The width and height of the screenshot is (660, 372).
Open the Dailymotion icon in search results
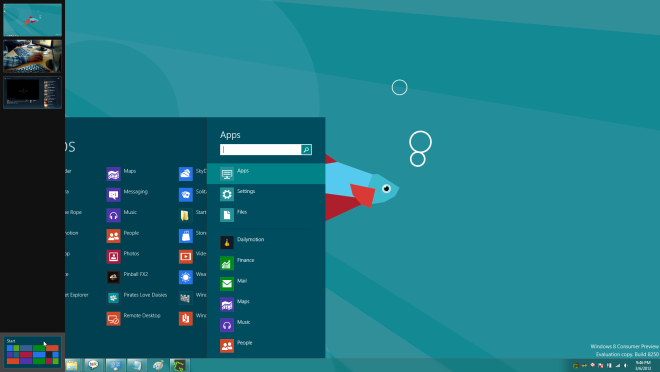(x=227, y=242)
